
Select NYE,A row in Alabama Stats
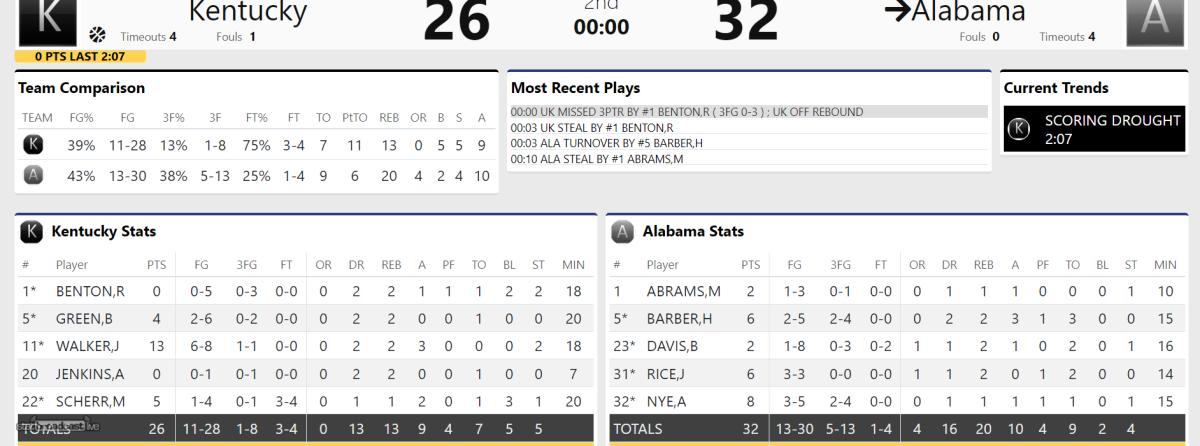(x=896, y=400)
